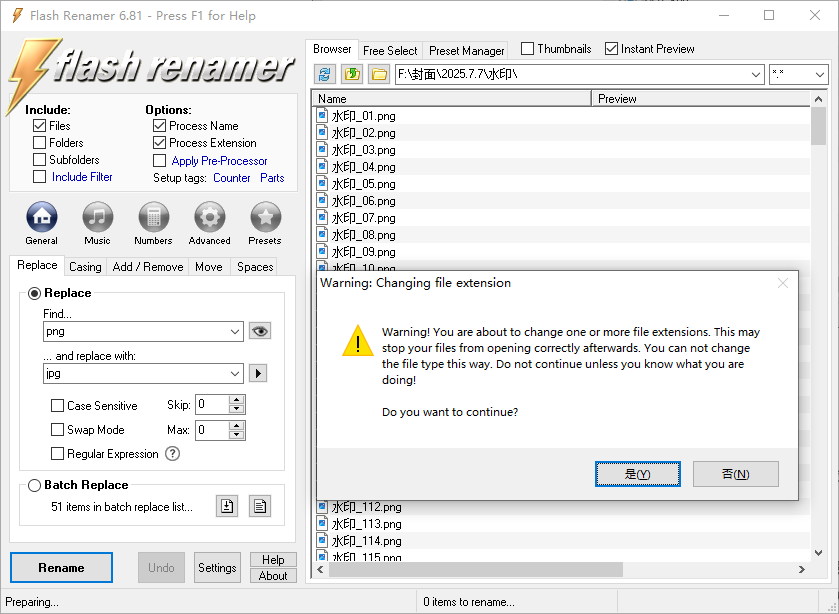The height and width of the screenshot is (614, 839).
Task: Click the regular expression help question mark
Action: click(x=172, y=454)
